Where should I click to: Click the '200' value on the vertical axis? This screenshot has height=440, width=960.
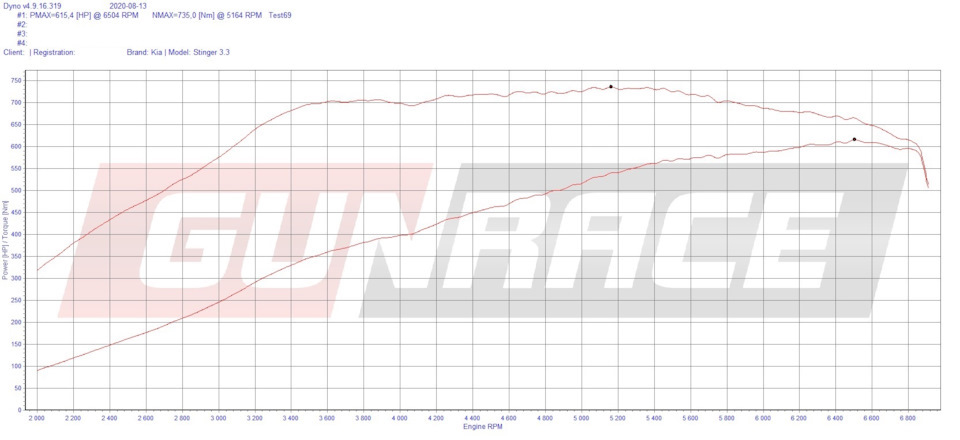(x=16, y=323)
